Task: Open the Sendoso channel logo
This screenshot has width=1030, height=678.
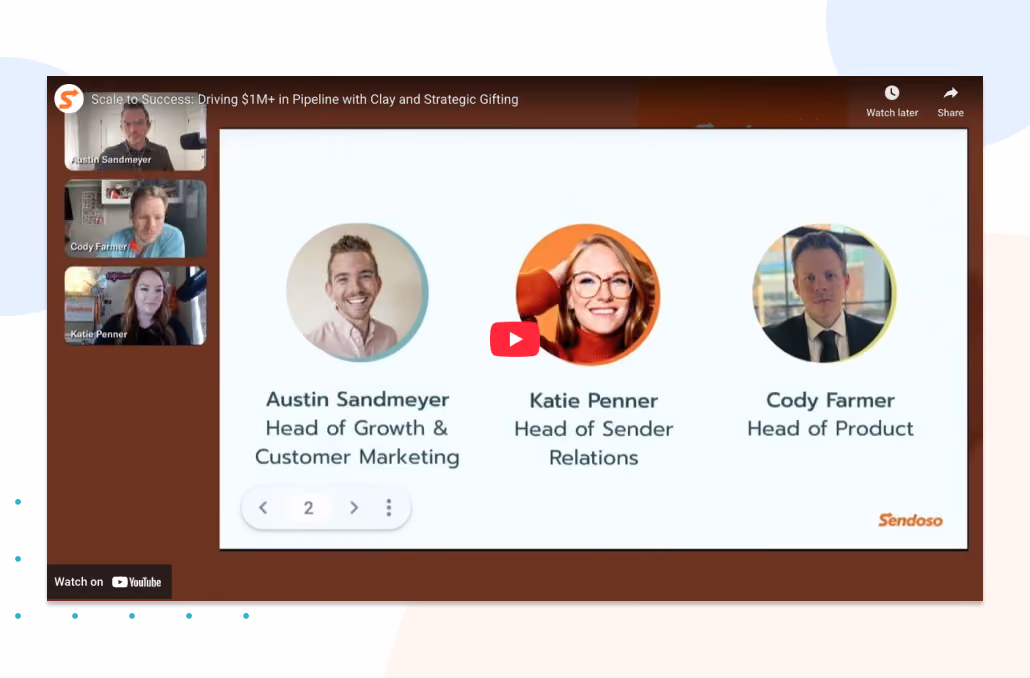Action: 68,99
